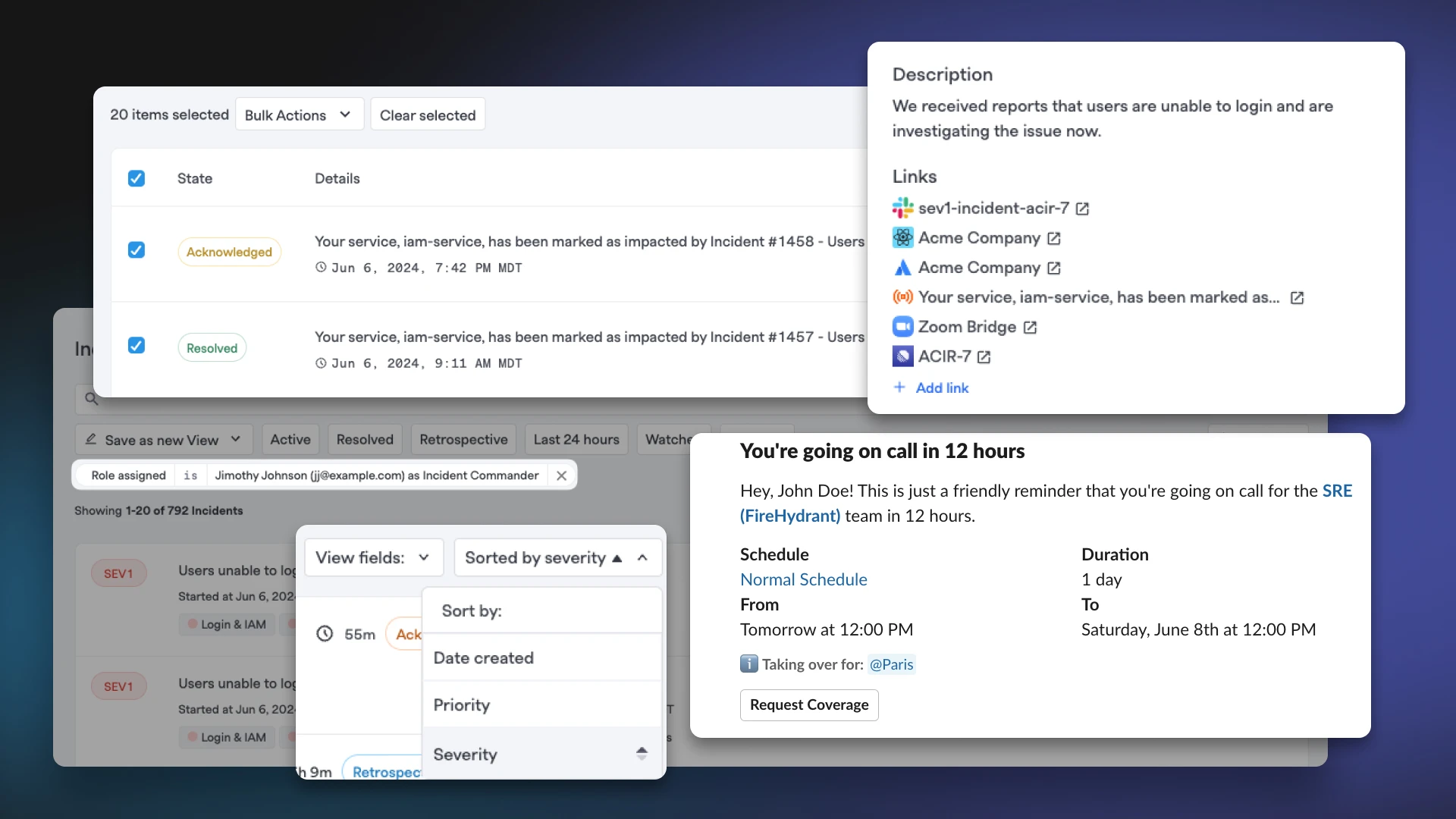Uncheck the Acknowledged alert row checkbox
The height and width of the screenshot is (819, 1456).
pos(136,250)
